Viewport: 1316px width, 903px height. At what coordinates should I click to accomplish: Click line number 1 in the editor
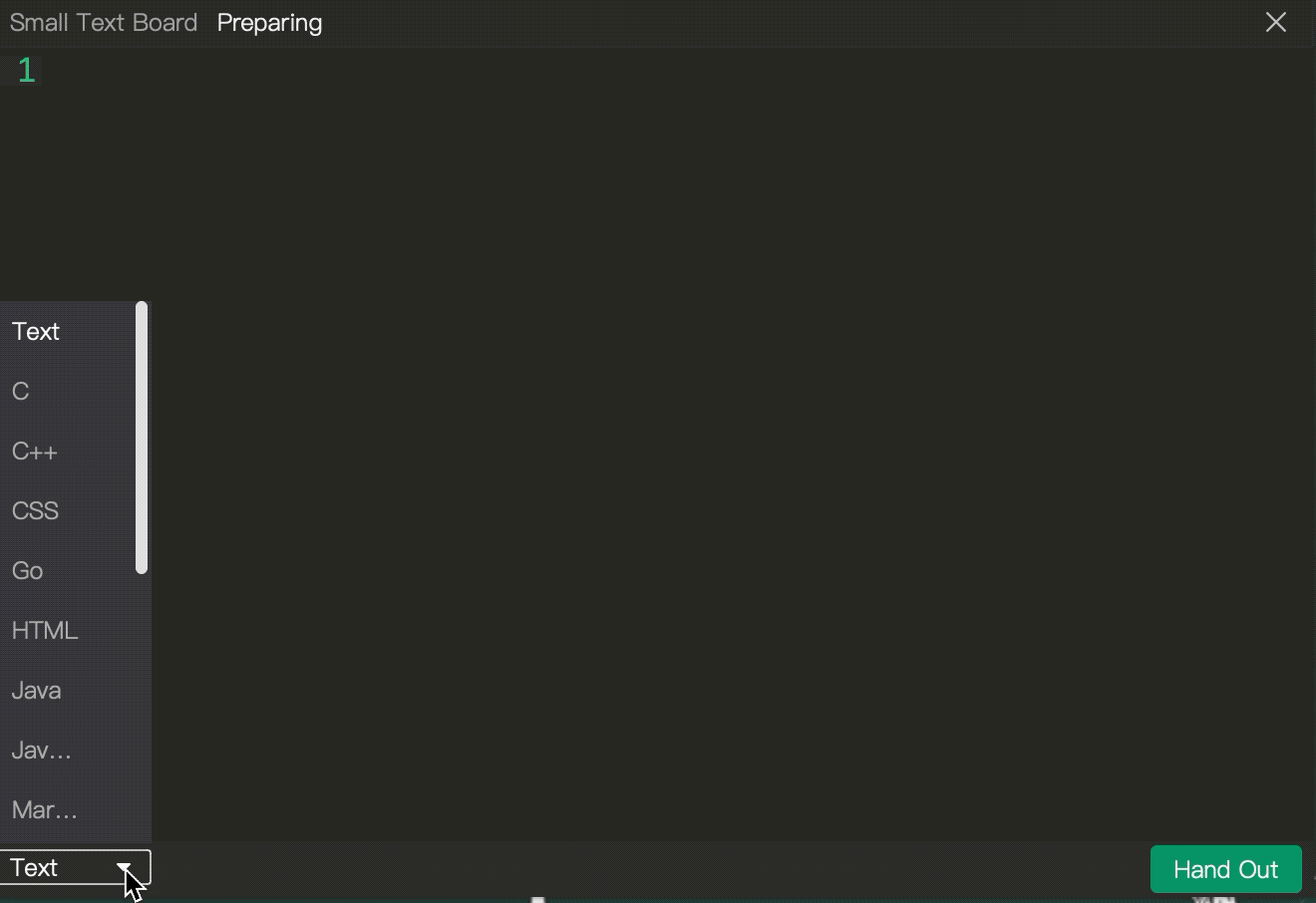point(26,71)
